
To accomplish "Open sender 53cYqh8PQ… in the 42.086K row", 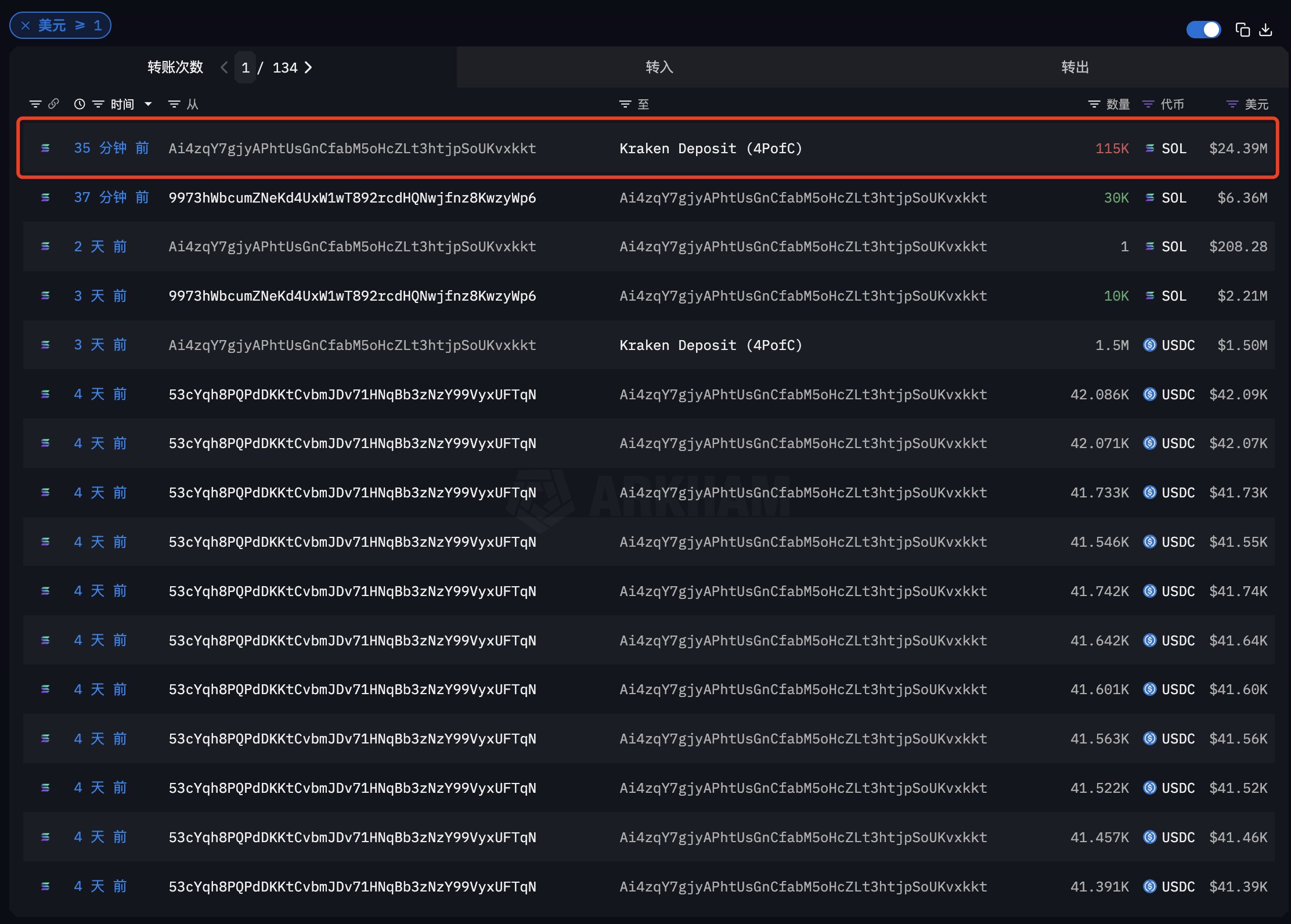I will coord(352,395).
